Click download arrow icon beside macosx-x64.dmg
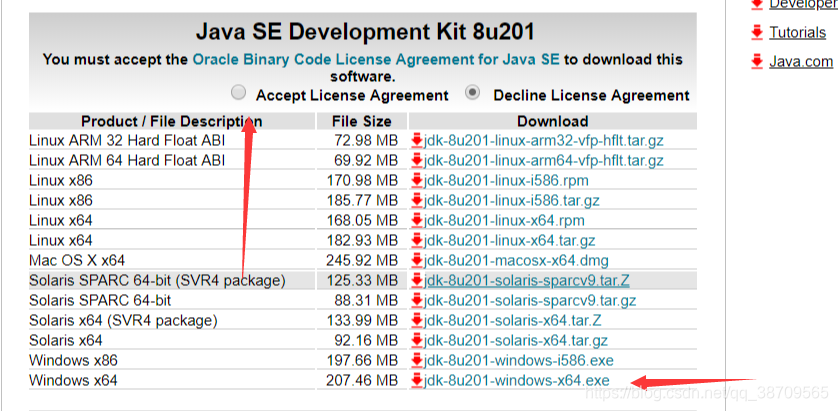The width and height of the screenshot is (838, 411). 417,260
